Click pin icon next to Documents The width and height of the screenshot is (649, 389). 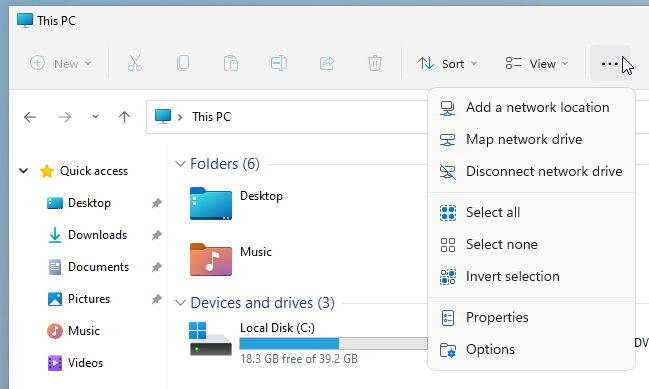156,267
